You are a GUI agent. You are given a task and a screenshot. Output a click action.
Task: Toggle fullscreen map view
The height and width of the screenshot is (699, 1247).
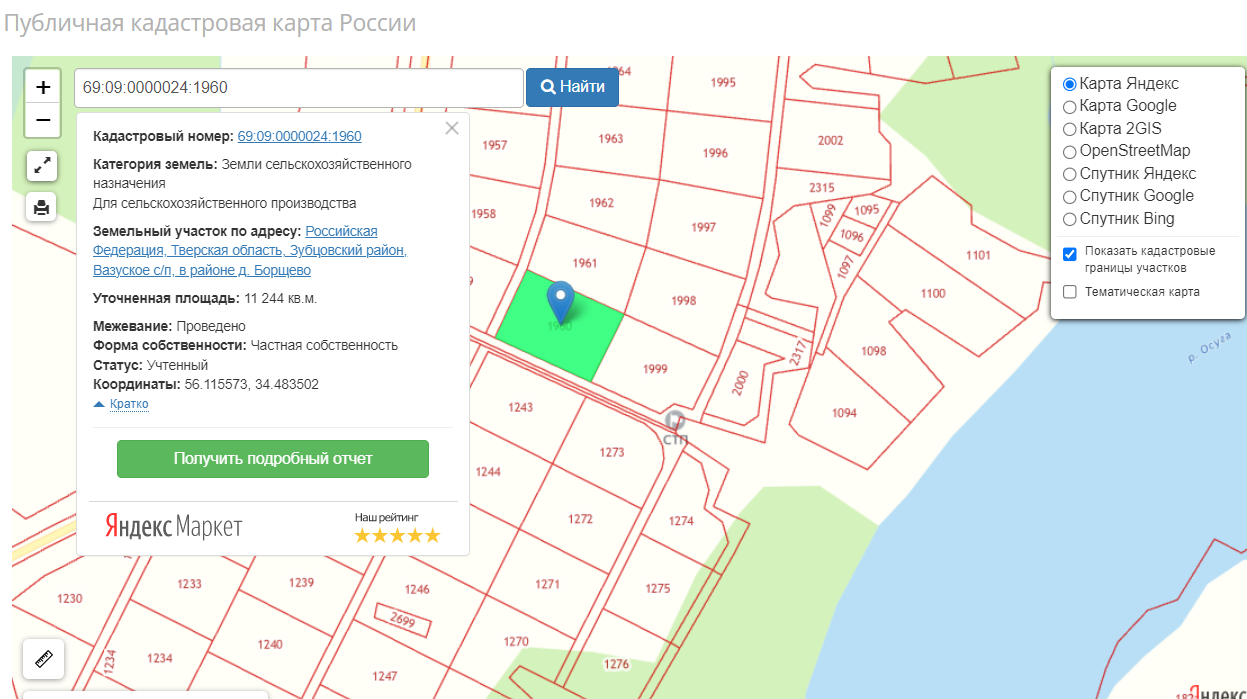(x=42, y=166)
